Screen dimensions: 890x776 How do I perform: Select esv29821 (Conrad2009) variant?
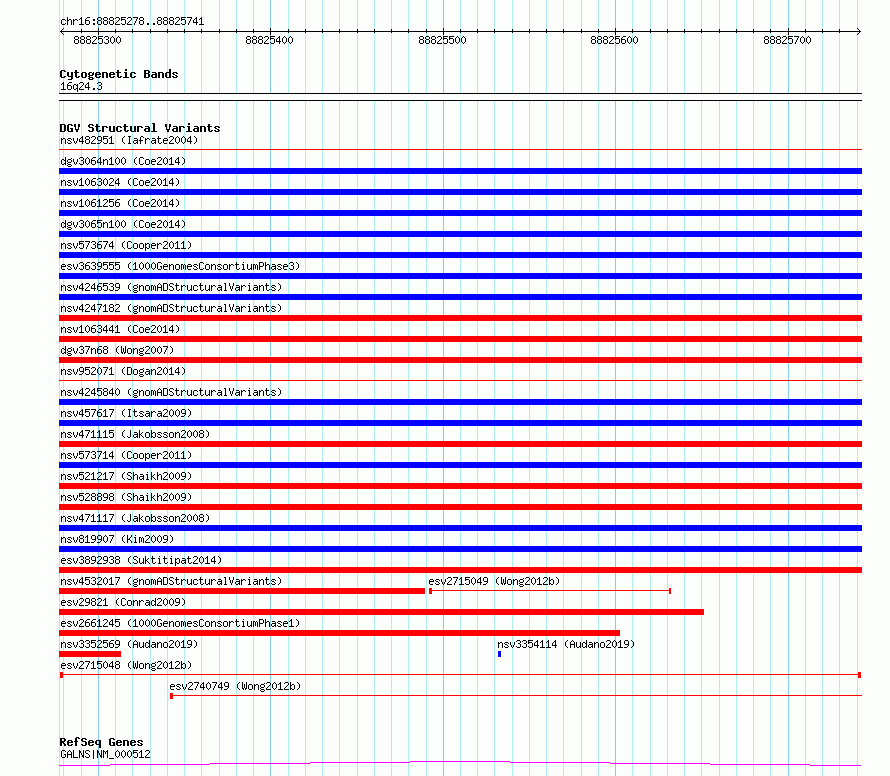point(123,602)
